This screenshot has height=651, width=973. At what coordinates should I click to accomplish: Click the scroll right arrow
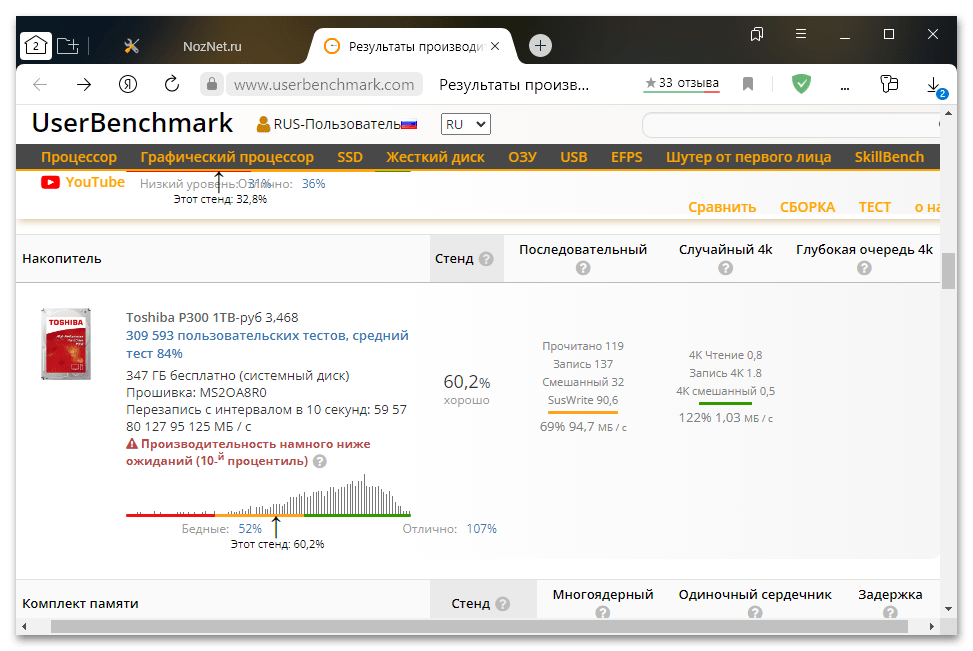931,627
